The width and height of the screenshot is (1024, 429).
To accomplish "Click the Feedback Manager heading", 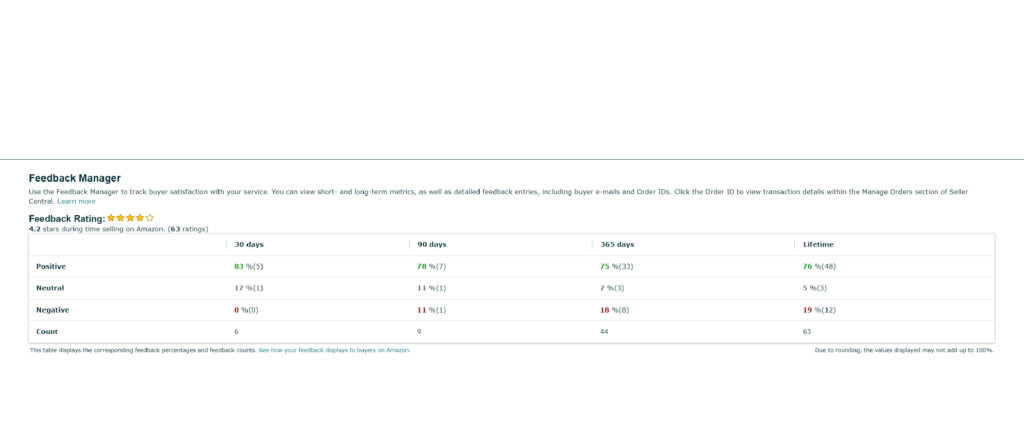I will [75, 178].
